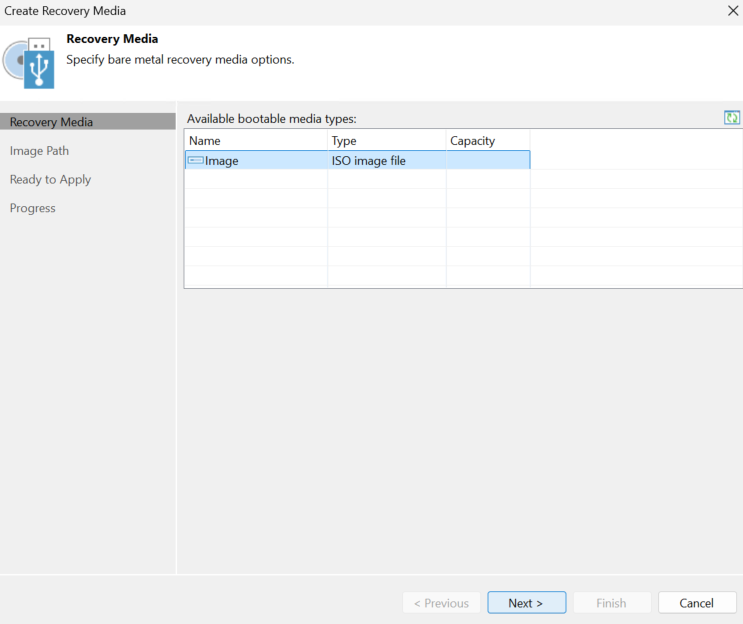The width and height of the screenshot is (743, 624).
Task: Click the Cancel button
Action: tap(697, 603)
